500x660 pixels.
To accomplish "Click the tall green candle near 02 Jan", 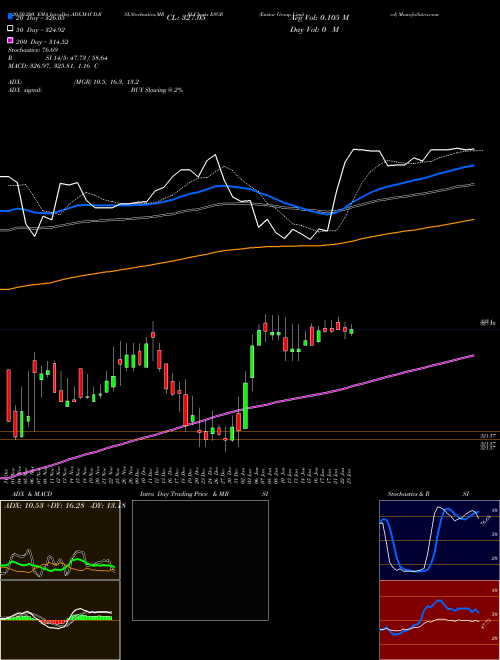I will click(x=245, y=406).
